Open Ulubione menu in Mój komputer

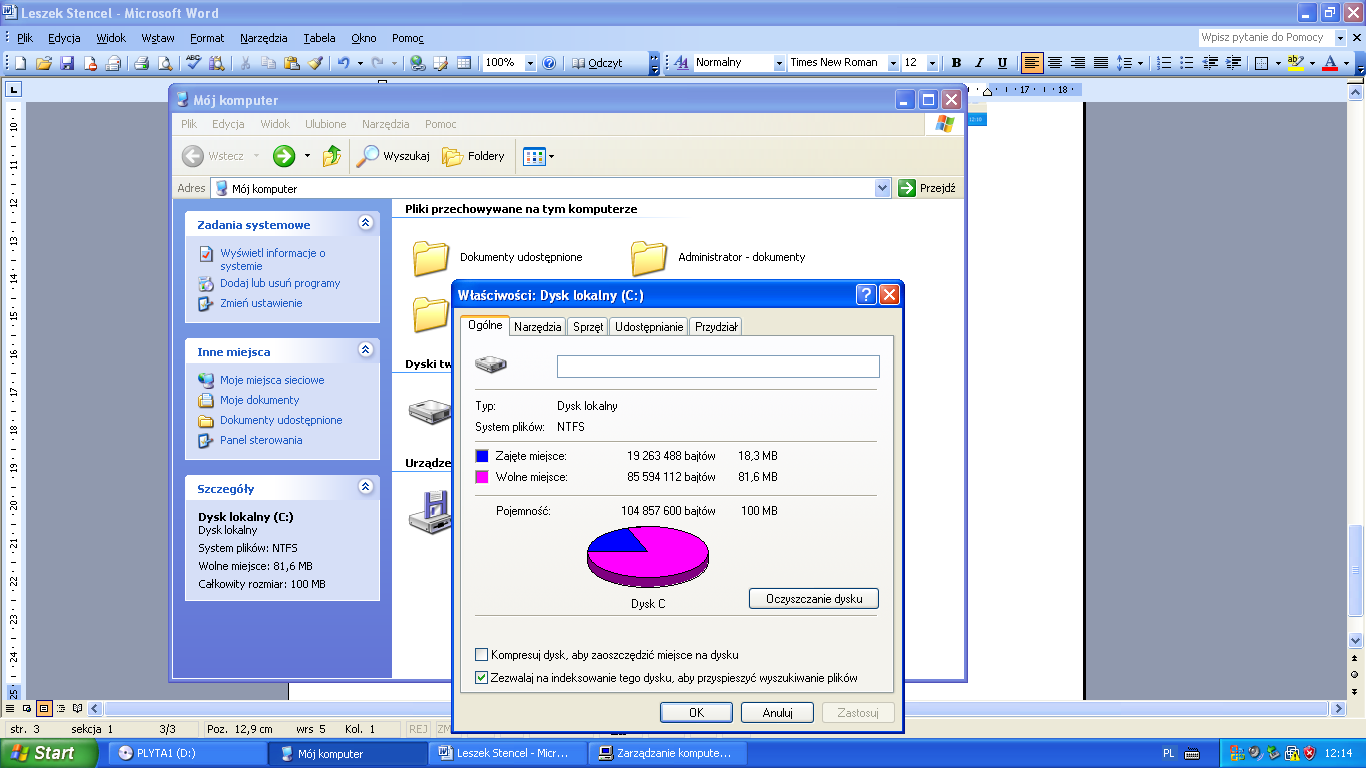pos(326,124)
